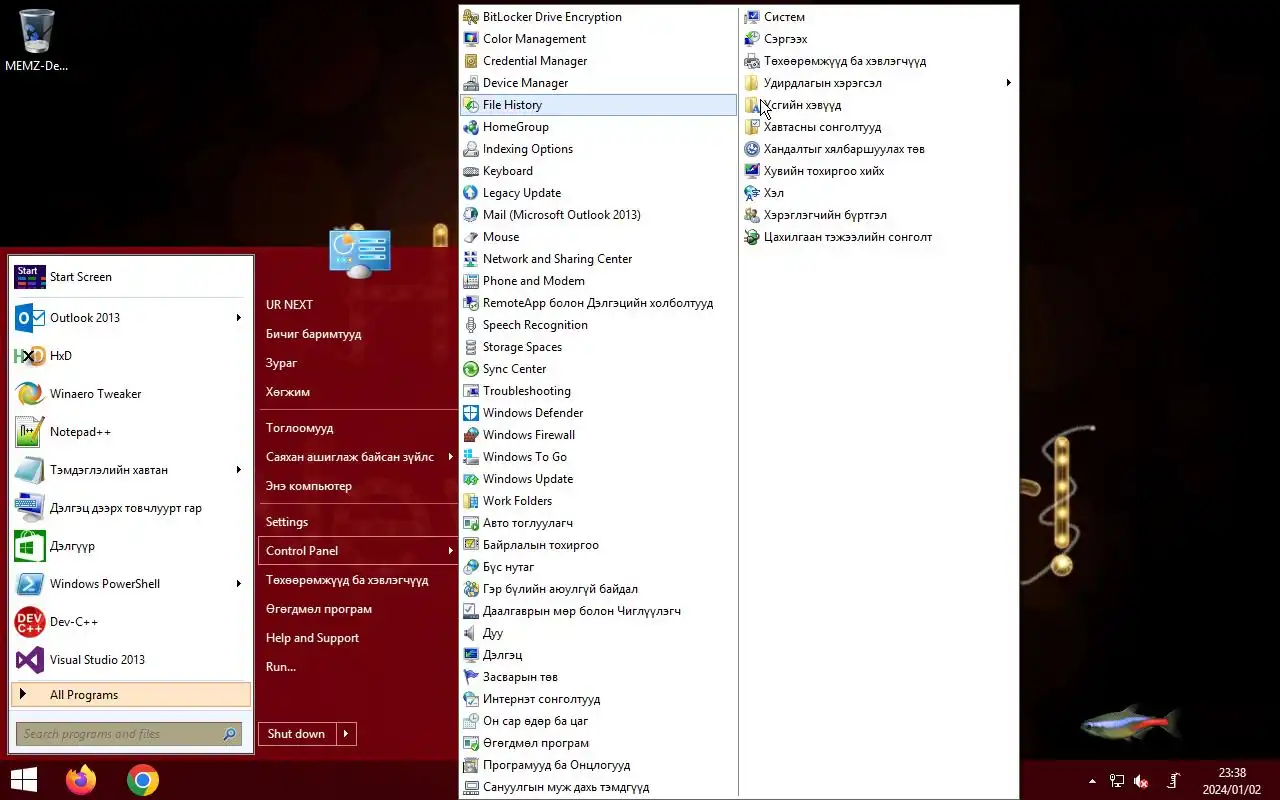Start Notepad++ from the Start menu
Image resolution: width=1280 pixels, height=800 pixels.
(130, 432)
